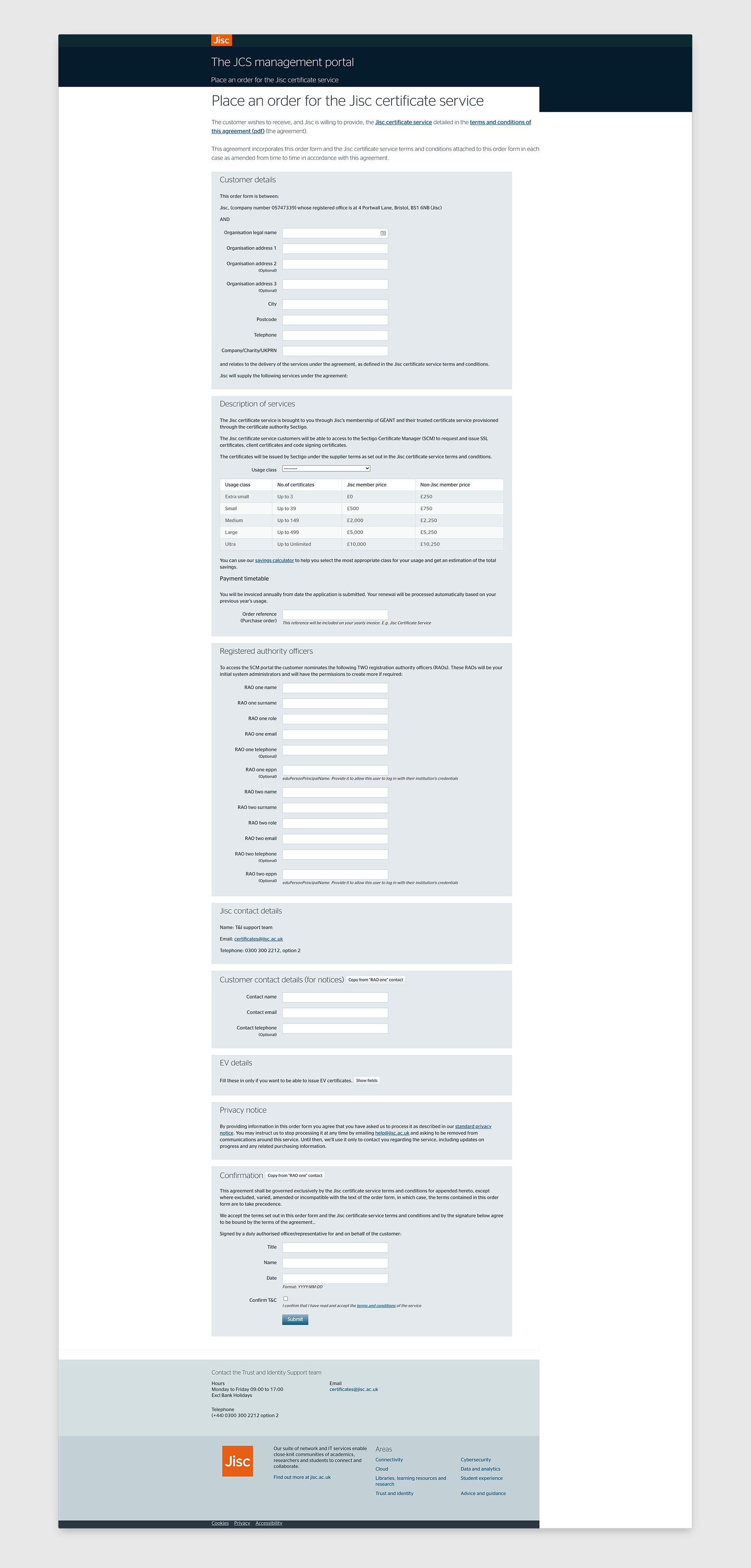751x1568 pixels.
Task: Click the RAO one telephone field
Action: [335, 750]
